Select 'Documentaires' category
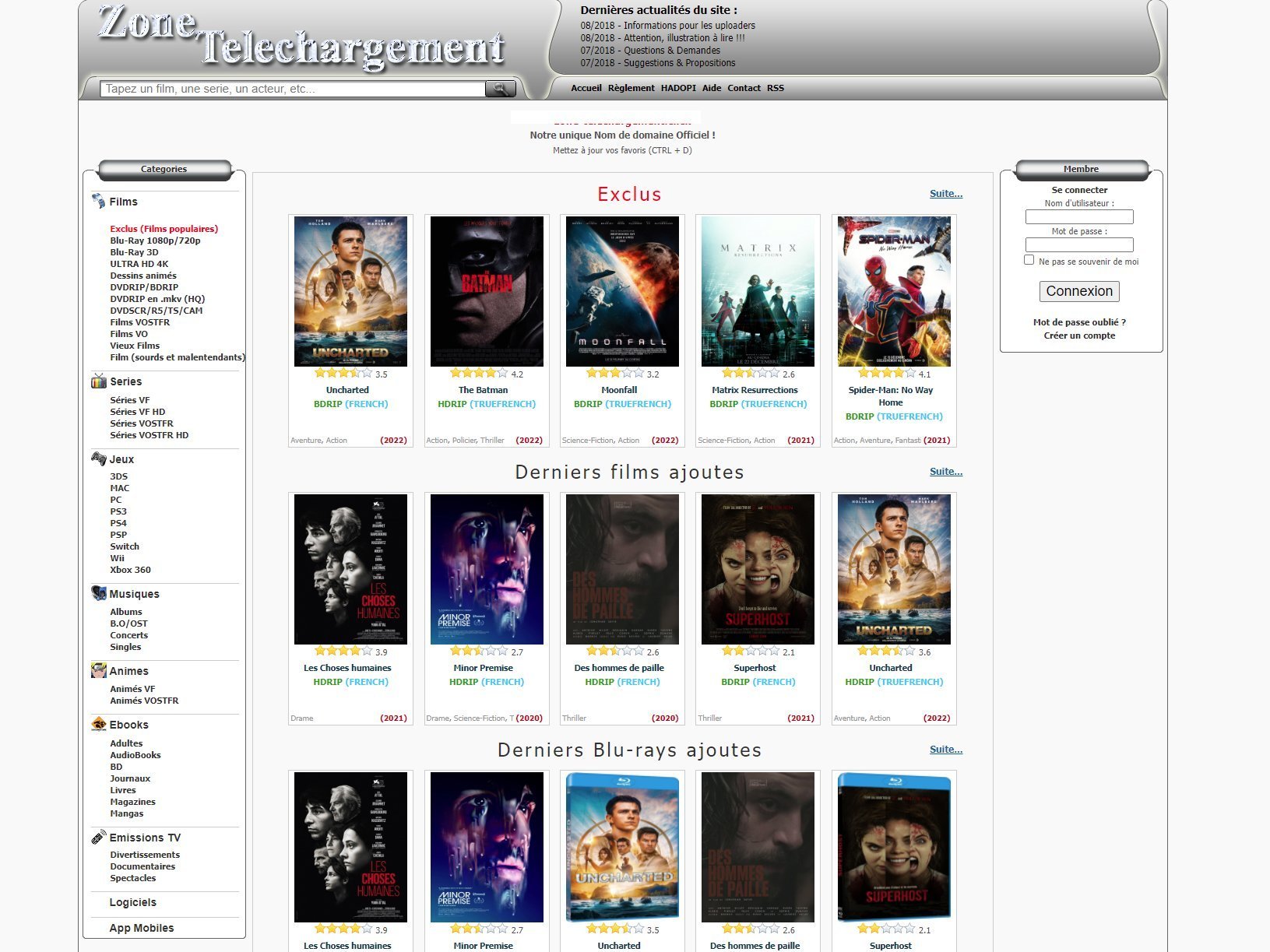1270x952 pixels. (142, 866)
